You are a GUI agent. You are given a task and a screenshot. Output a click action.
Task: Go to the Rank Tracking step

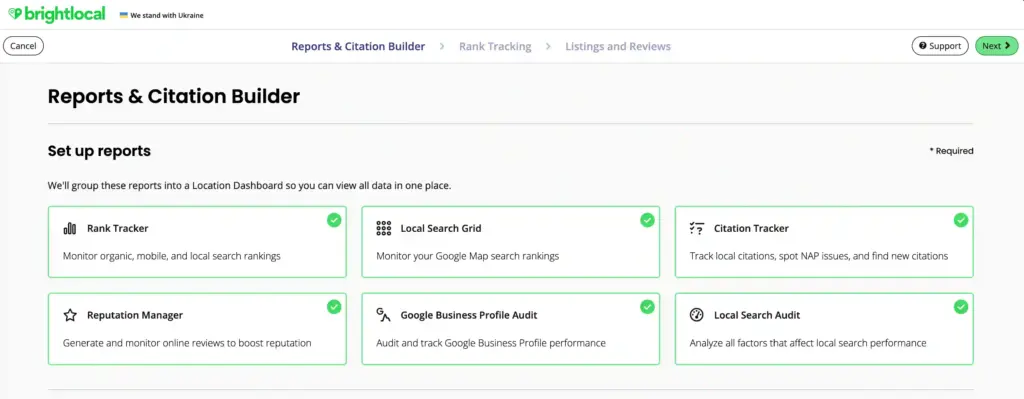(495, 46)
